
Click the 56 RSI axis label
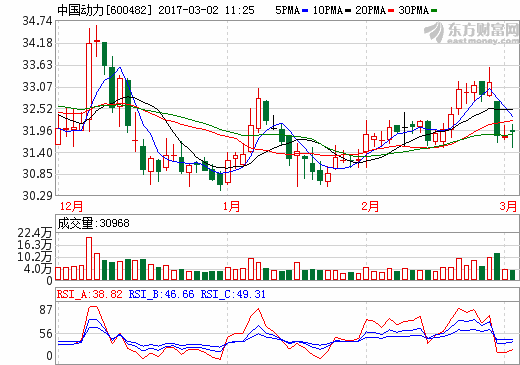(46, 334)
